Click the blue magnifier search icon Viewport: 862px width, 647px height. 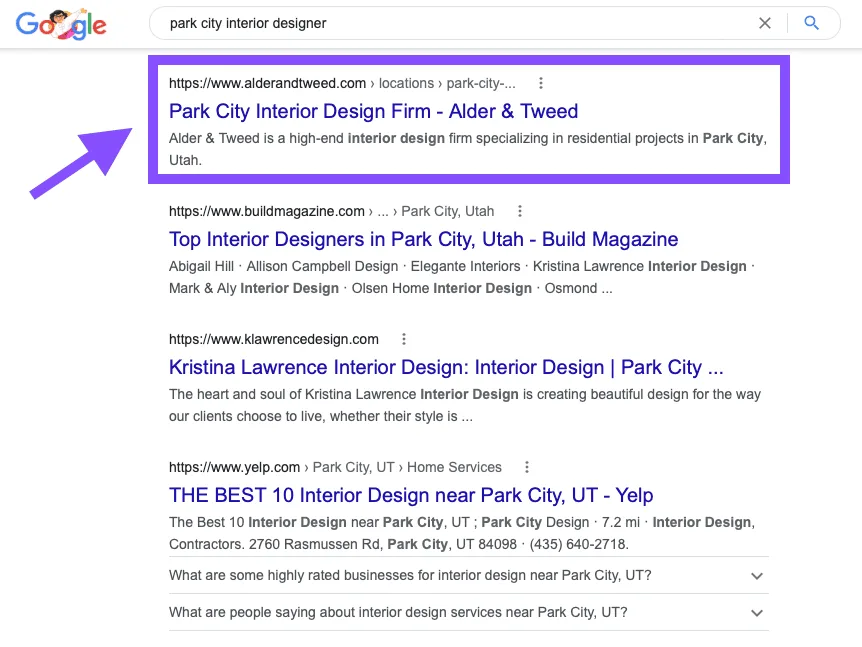point(811,23)
